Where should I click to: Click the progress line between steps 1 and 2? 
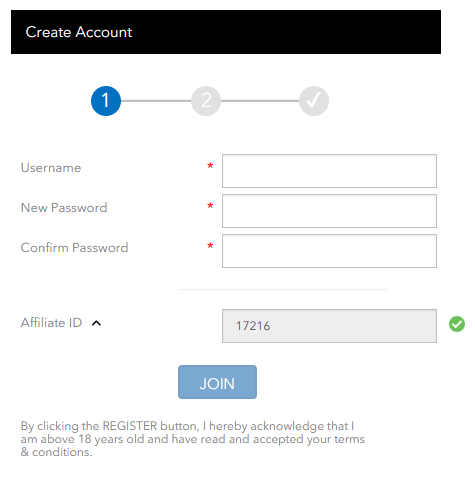(x=156, y=101)
